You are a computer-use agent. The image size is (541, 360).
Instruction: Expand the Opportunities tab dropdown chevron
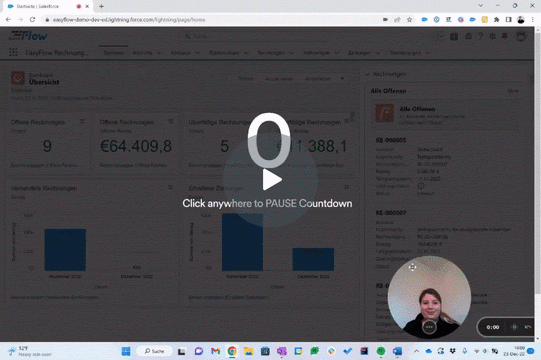coord(246,53)
